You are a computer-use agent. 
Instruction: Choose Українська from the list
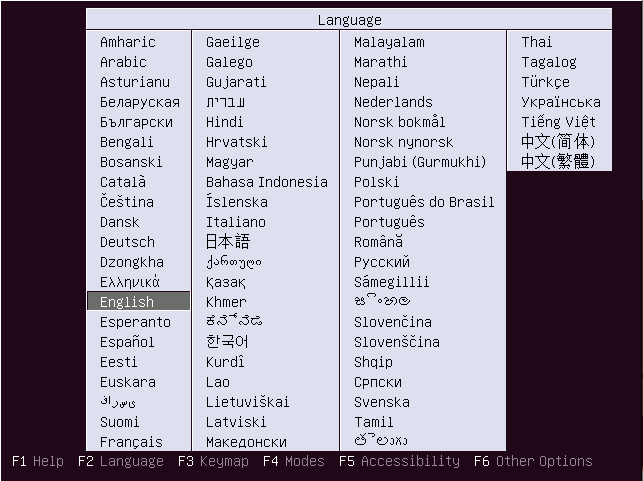(x=561, y=102)
